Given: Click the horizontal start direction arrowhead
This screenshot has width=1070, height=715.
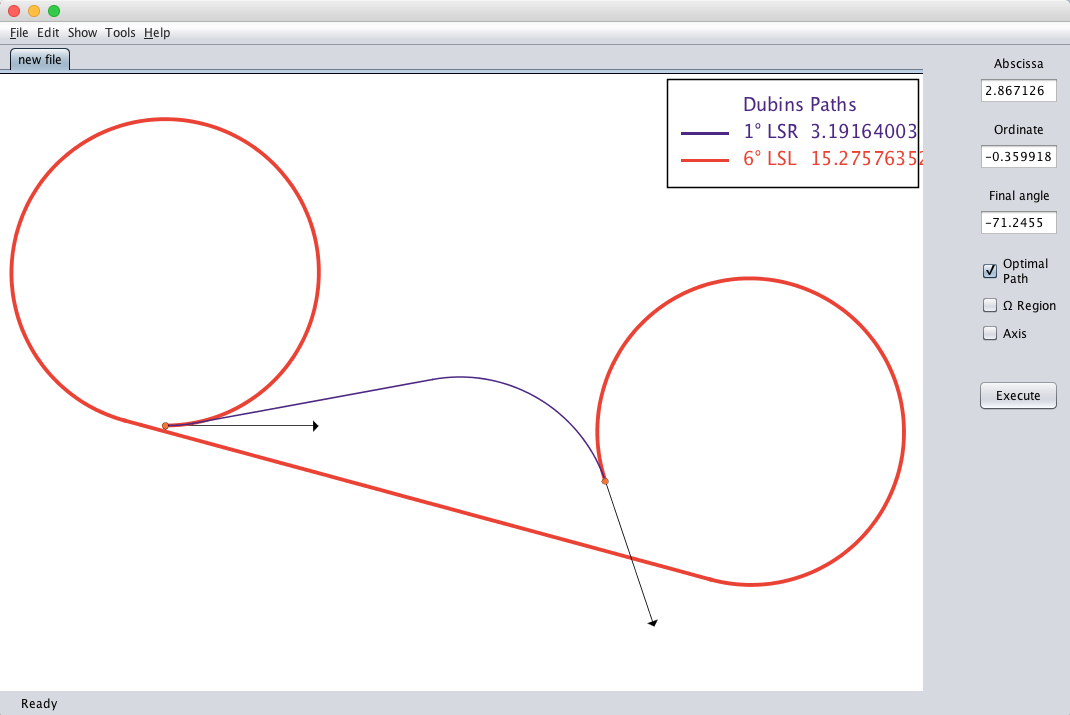Looking at the screenshot, I should tap(315, 426).
